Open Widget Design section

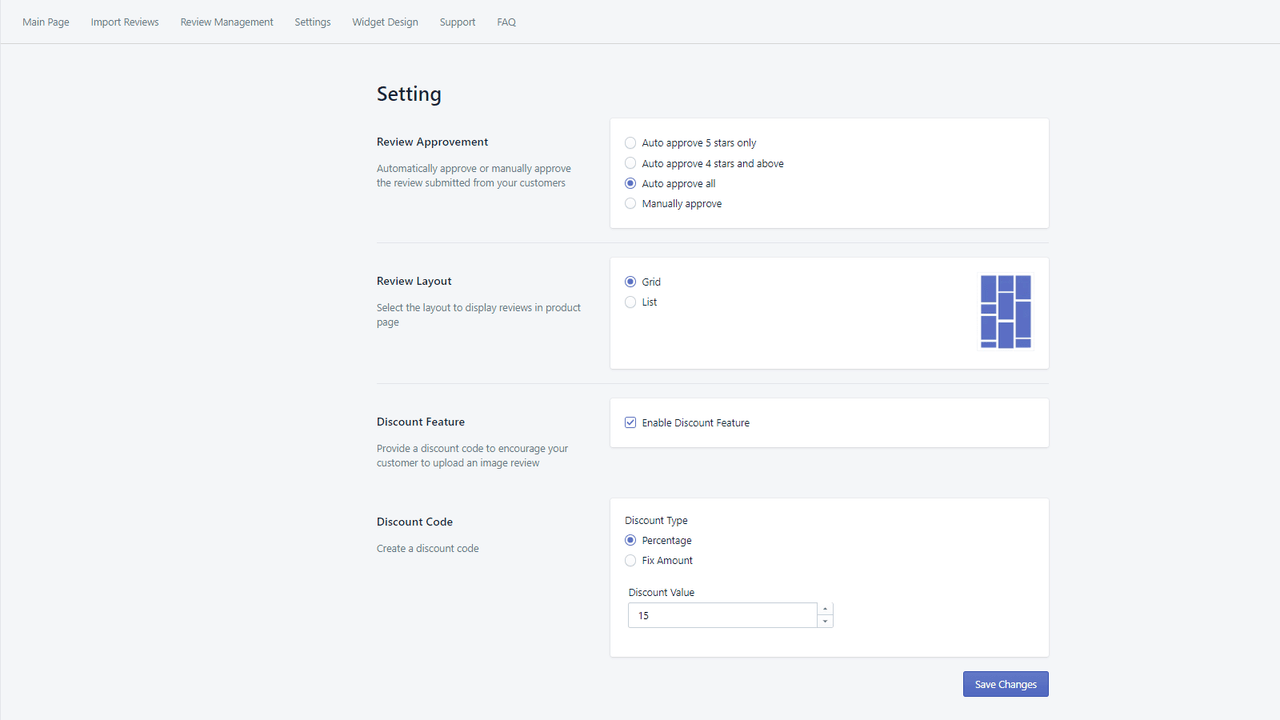point(385,22)
